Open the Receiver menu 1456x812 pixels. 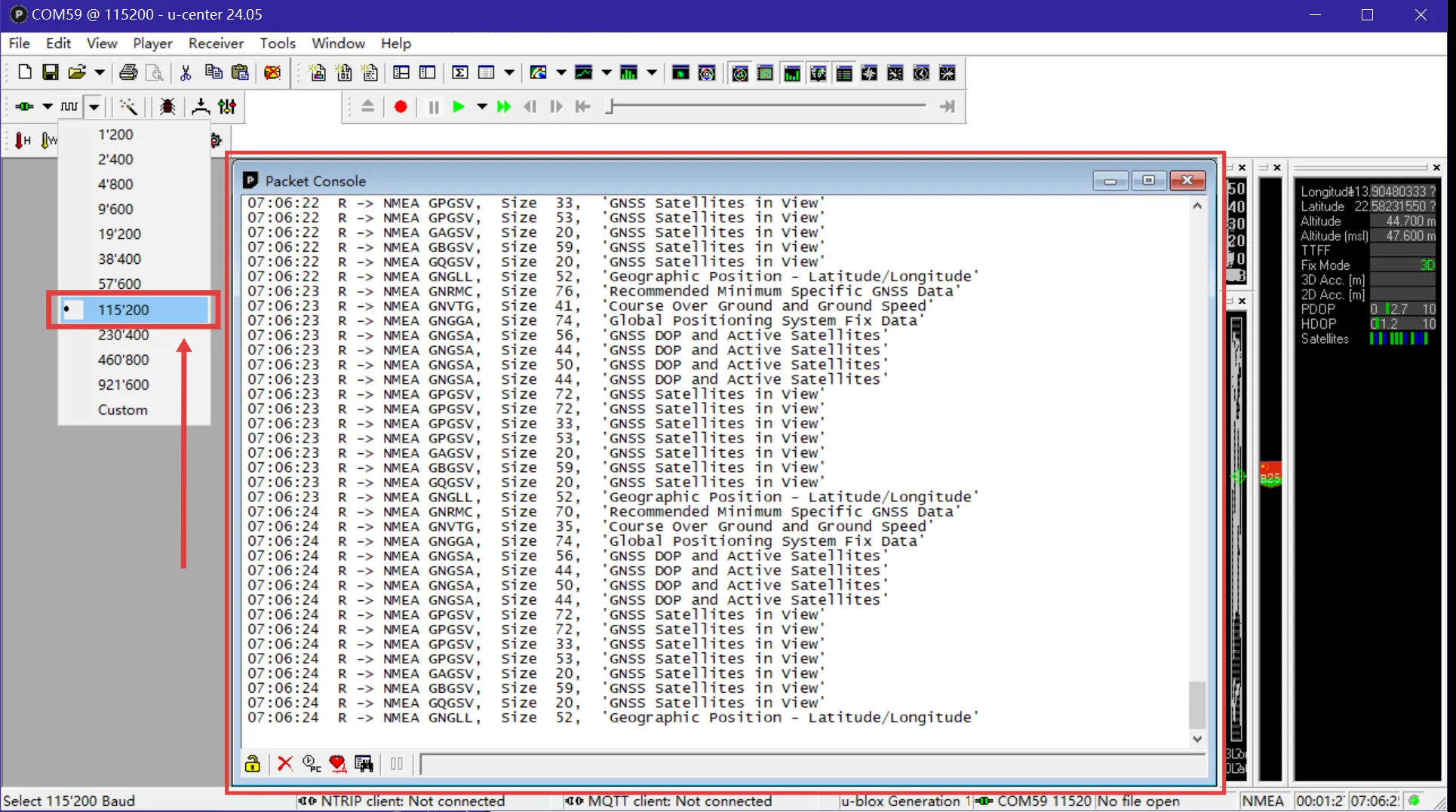coord(216,43)
